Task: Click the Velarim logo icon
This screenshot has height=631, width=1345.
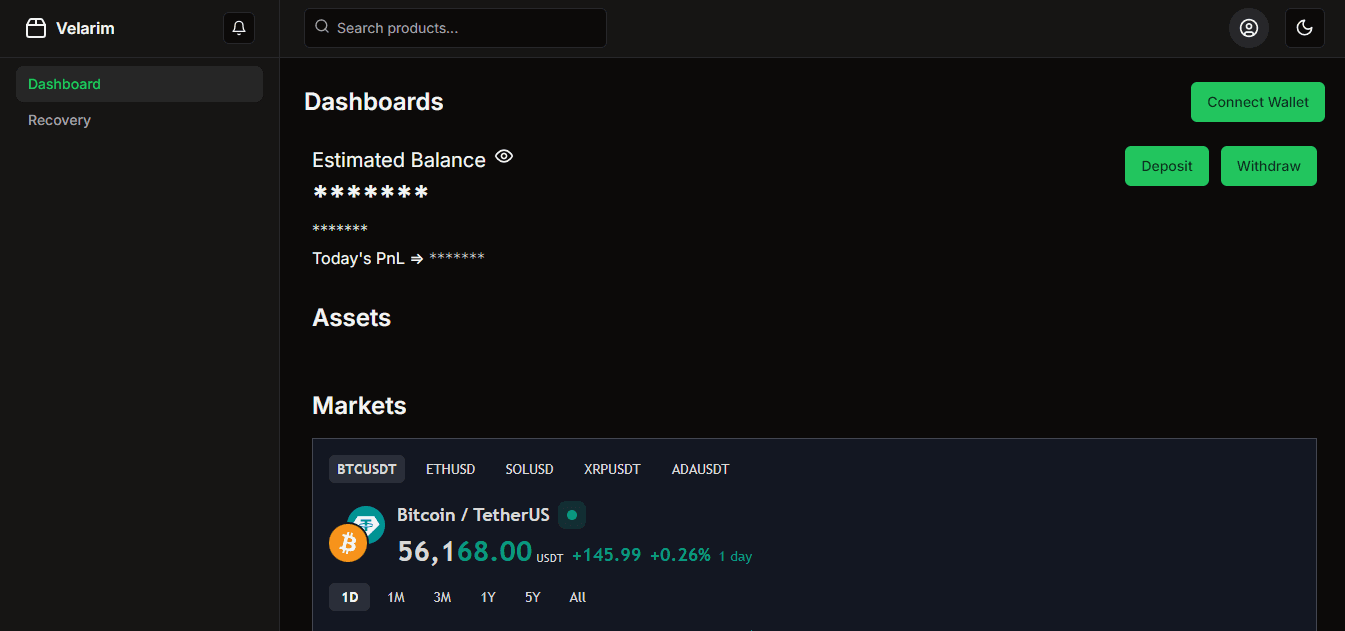Action: click(36, 28)
